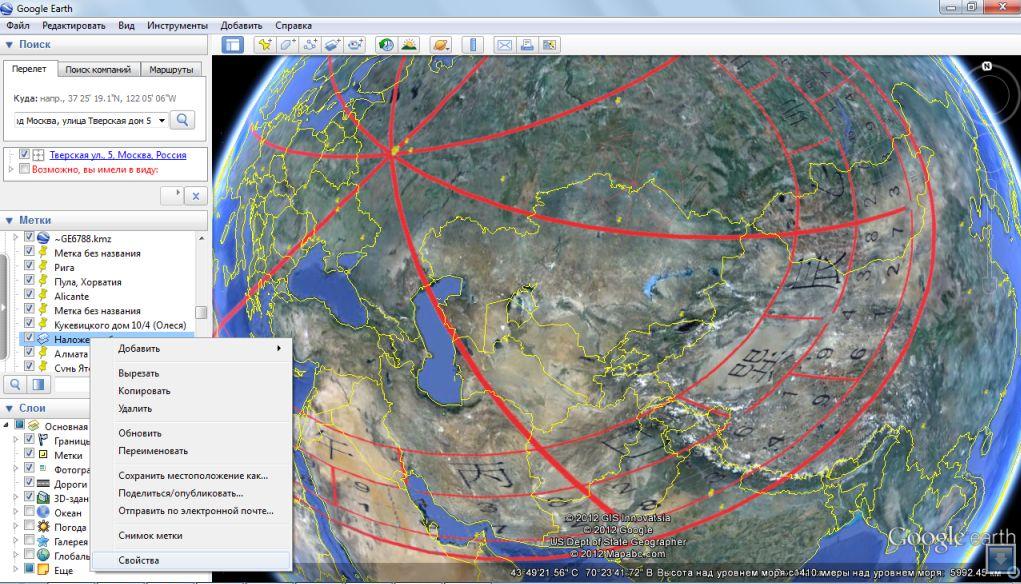
Task: Collapse the Метки panel
Action: coord(9,220)
